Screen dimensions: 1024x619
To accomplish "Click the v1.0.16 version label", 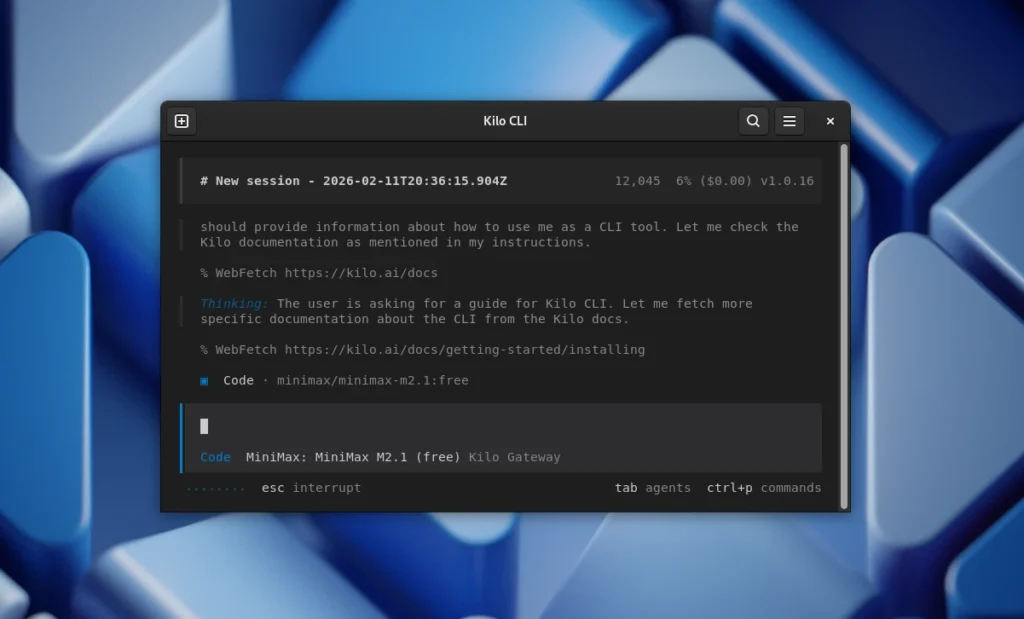I will [x=787, y=181].
